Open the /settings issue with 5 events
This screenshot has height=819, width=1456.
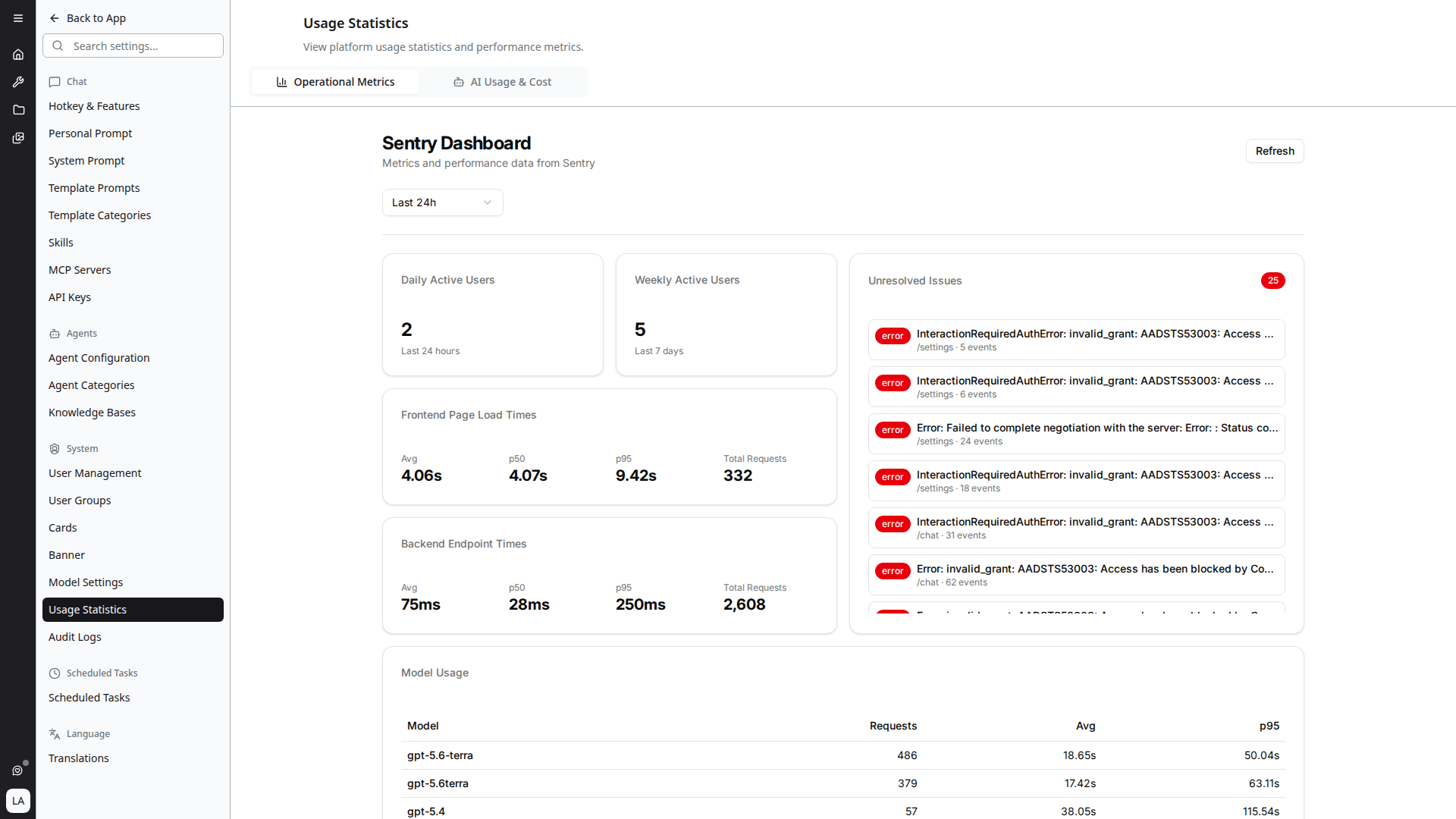1076,340
